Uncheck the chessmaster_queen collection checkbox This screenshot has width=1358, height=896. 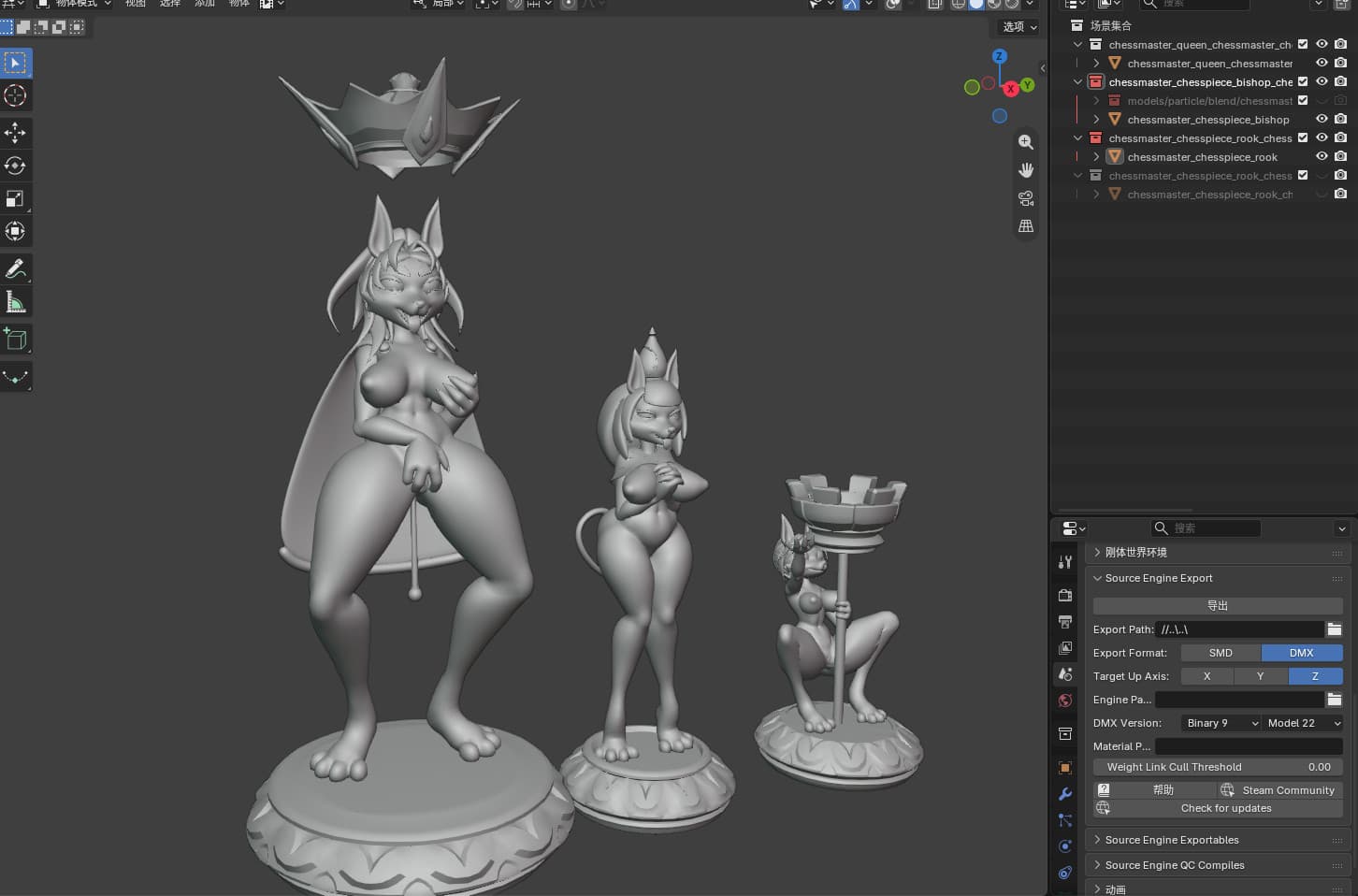(1303, 44)
